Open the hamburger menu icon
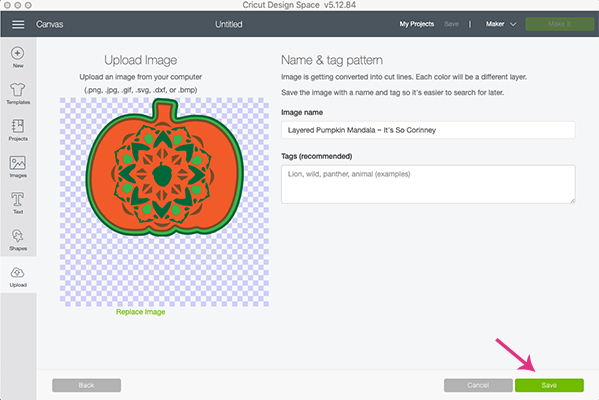The height and width of the screenshot is (400, 599). tap(18, 24)
